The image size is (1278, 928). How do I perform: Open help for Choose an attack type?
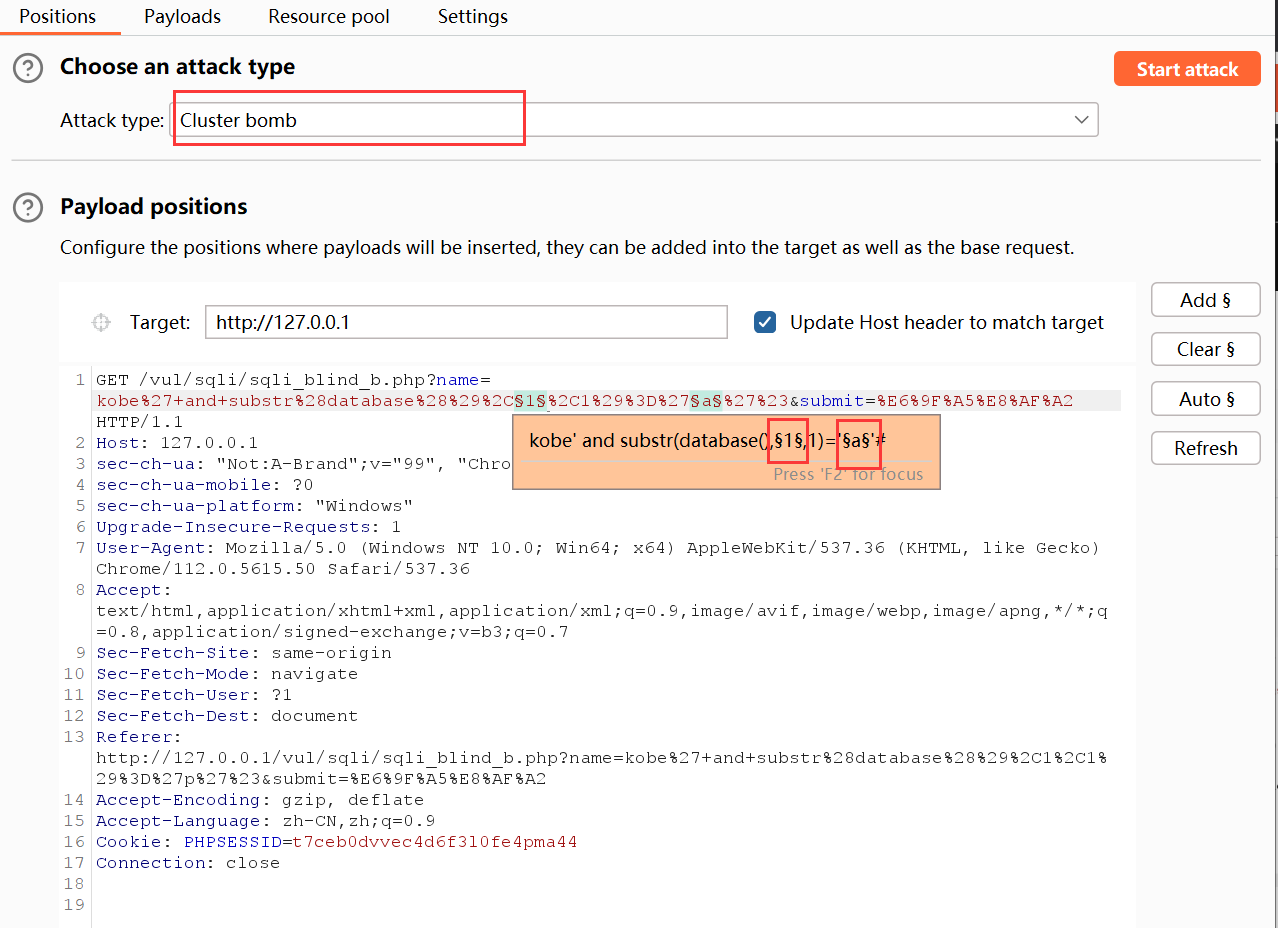click(x=28, y=68)
